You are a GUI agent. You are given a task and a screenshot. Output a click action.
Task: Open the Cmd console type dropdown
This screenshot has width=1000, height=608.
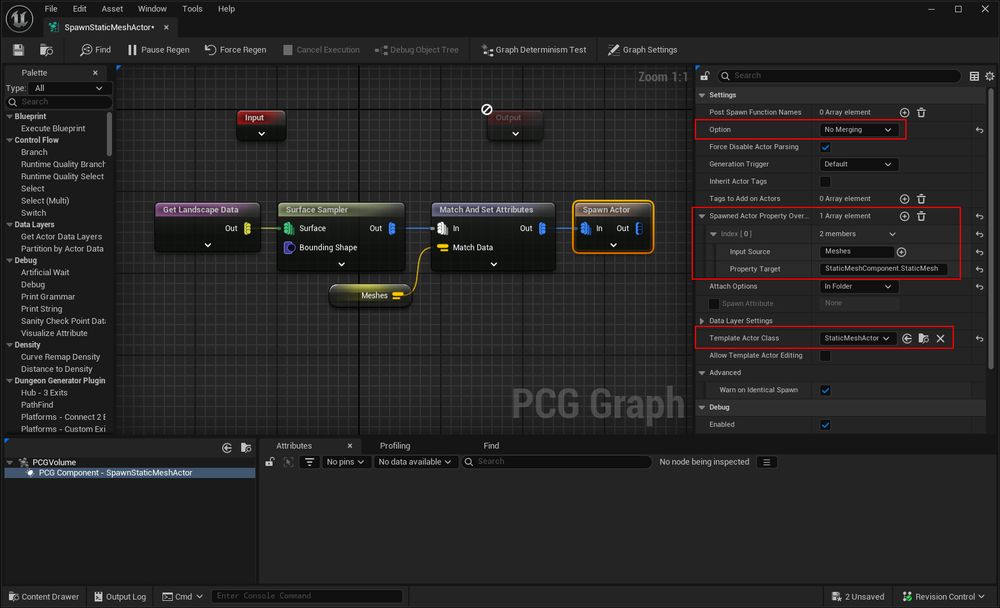pyautogui.click(x=182, y=597)
